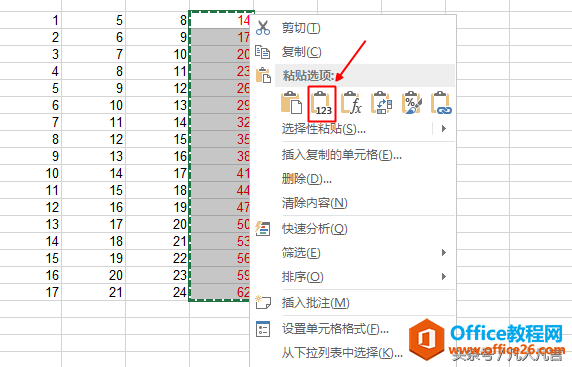This screenshot has height=367, width=572.
Task: Open the 筛选(E) submenu entry
Action: point(301,252)
